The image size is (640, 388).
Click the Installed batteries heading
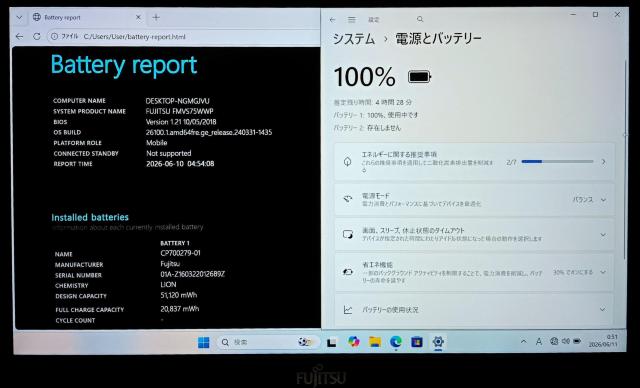tap(90, 217)
